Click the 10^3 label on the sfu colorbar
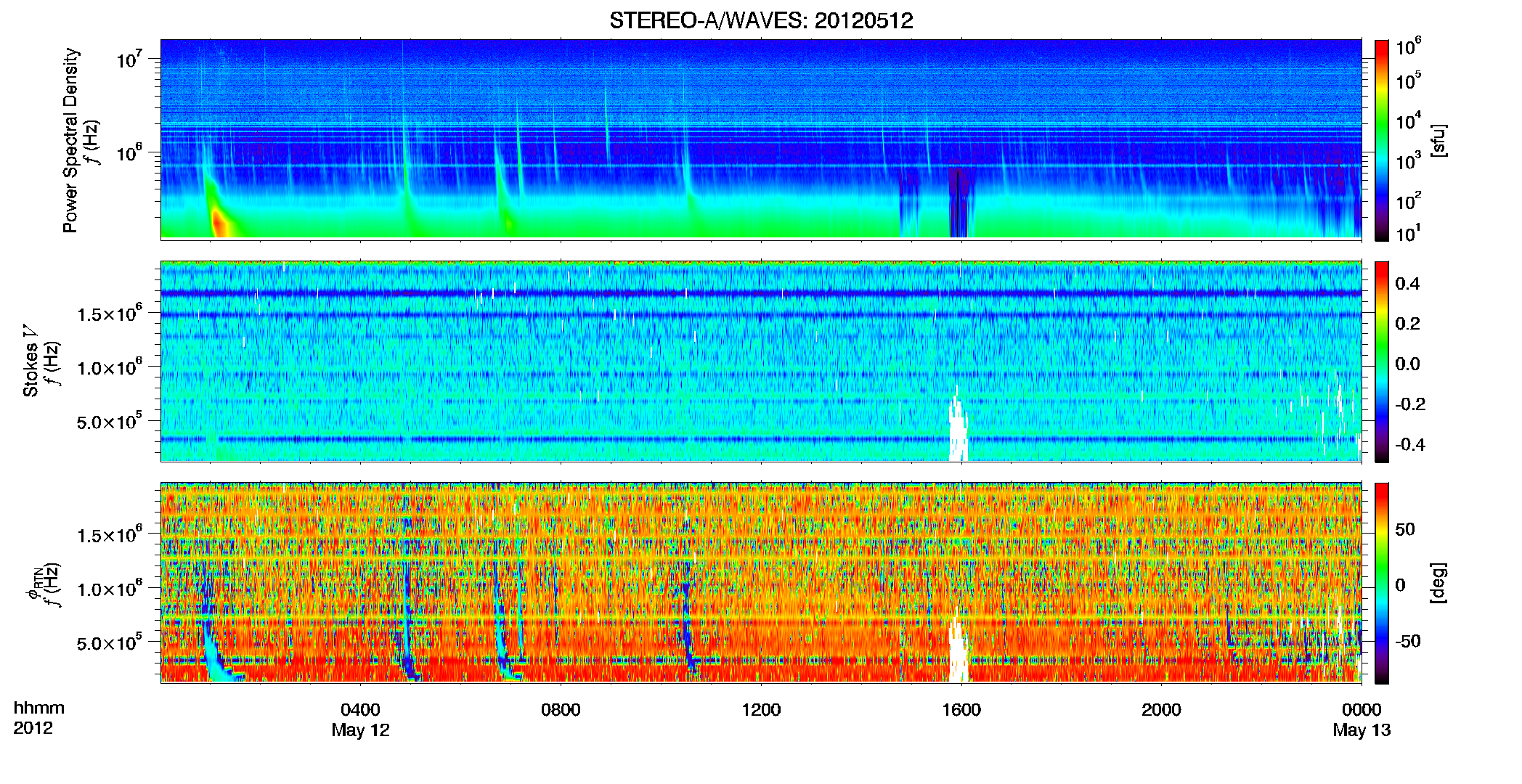The image size is (1522, 784). click(x=1409, y=160)
